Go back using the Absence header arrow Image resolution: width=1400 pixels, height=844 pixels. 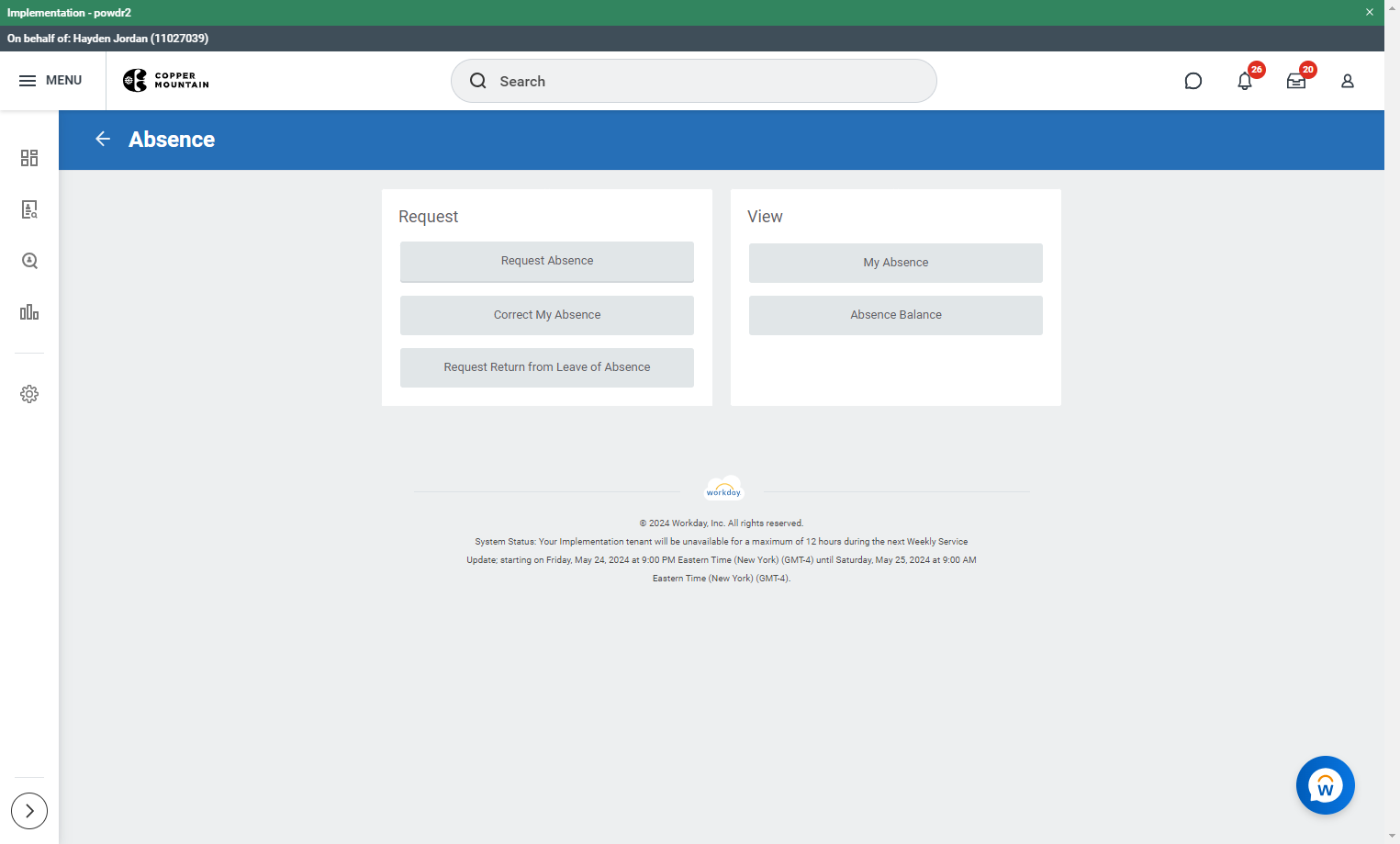coord(103,139)
